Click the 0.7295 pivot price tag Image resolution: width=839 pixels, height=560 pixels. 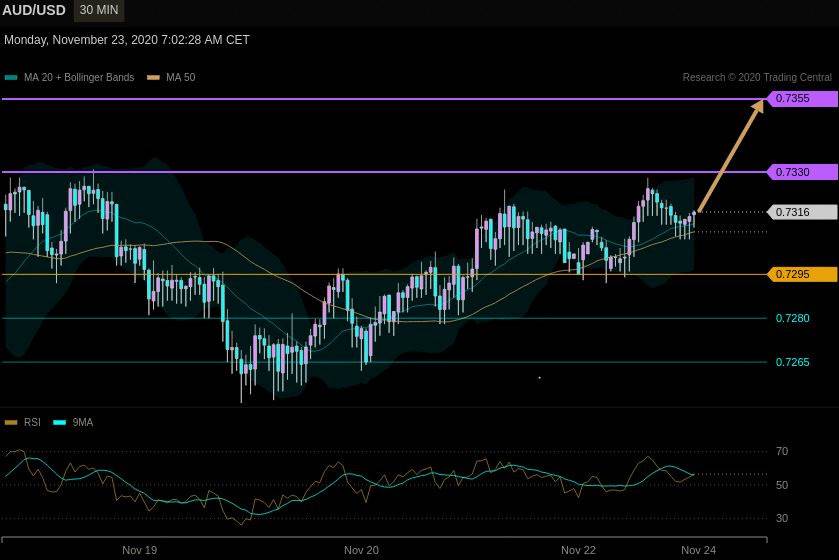click(x=802, y=274)
